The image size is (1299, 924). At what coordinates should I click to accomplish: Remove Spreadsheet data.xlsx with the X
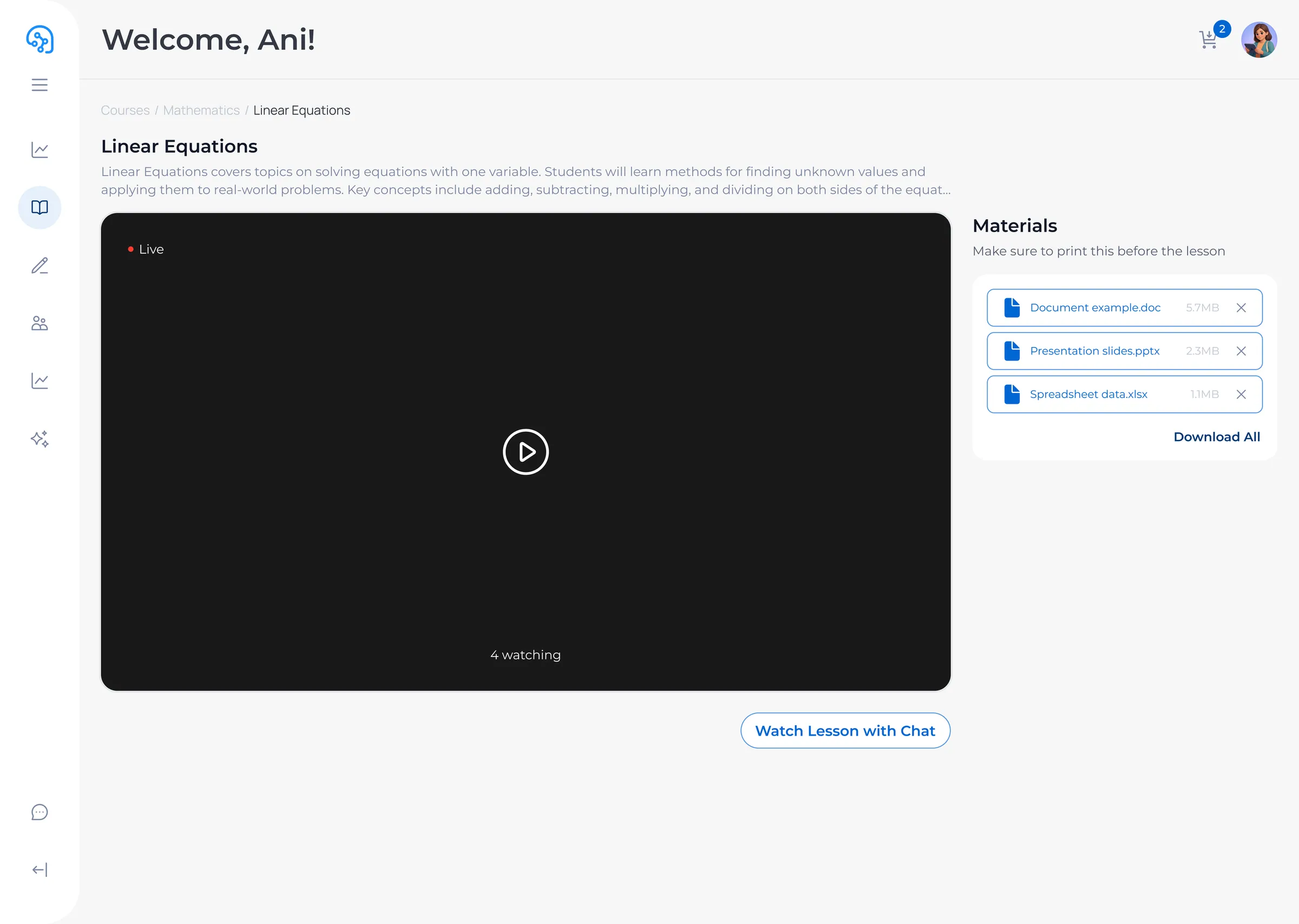[x=1241, y=394]
